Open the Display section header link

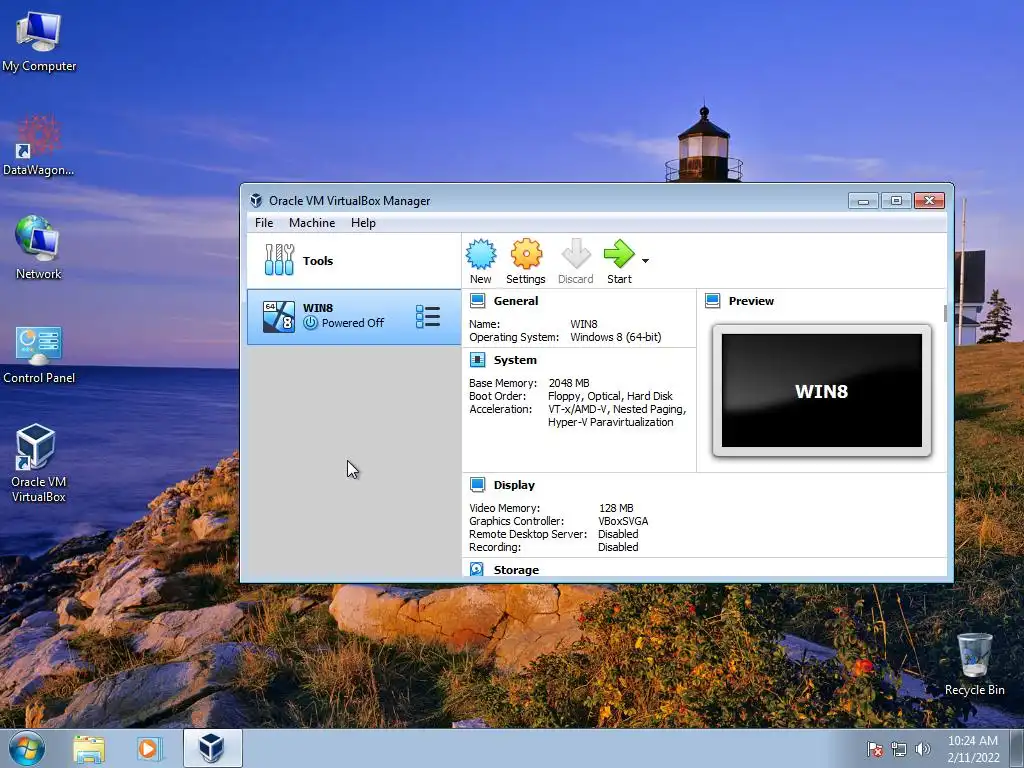pyautogui.click(x=514, y=485)
